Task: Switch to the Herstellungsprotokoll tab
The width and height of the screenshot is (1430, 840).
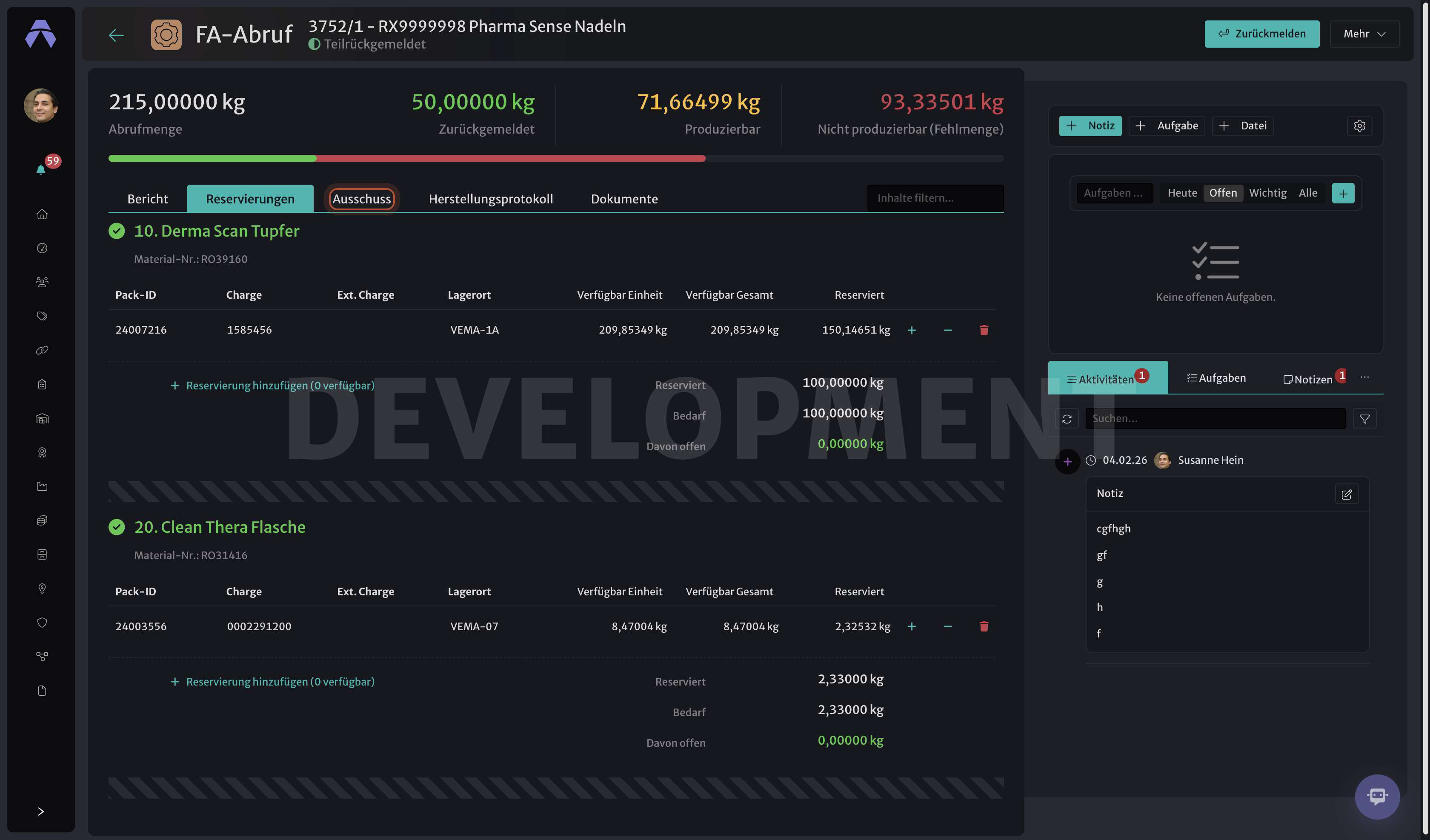Action: point(491,199)
